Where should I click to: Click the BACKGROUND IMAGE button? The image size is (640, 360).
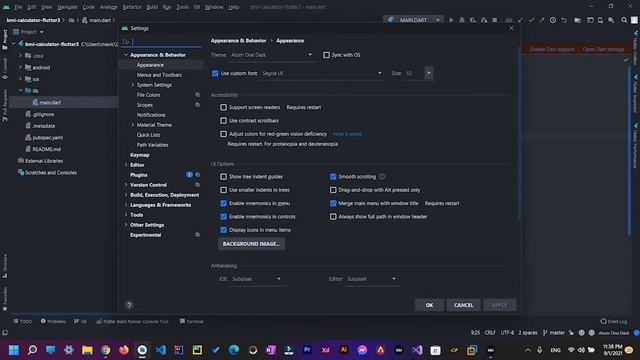[251, 244]
